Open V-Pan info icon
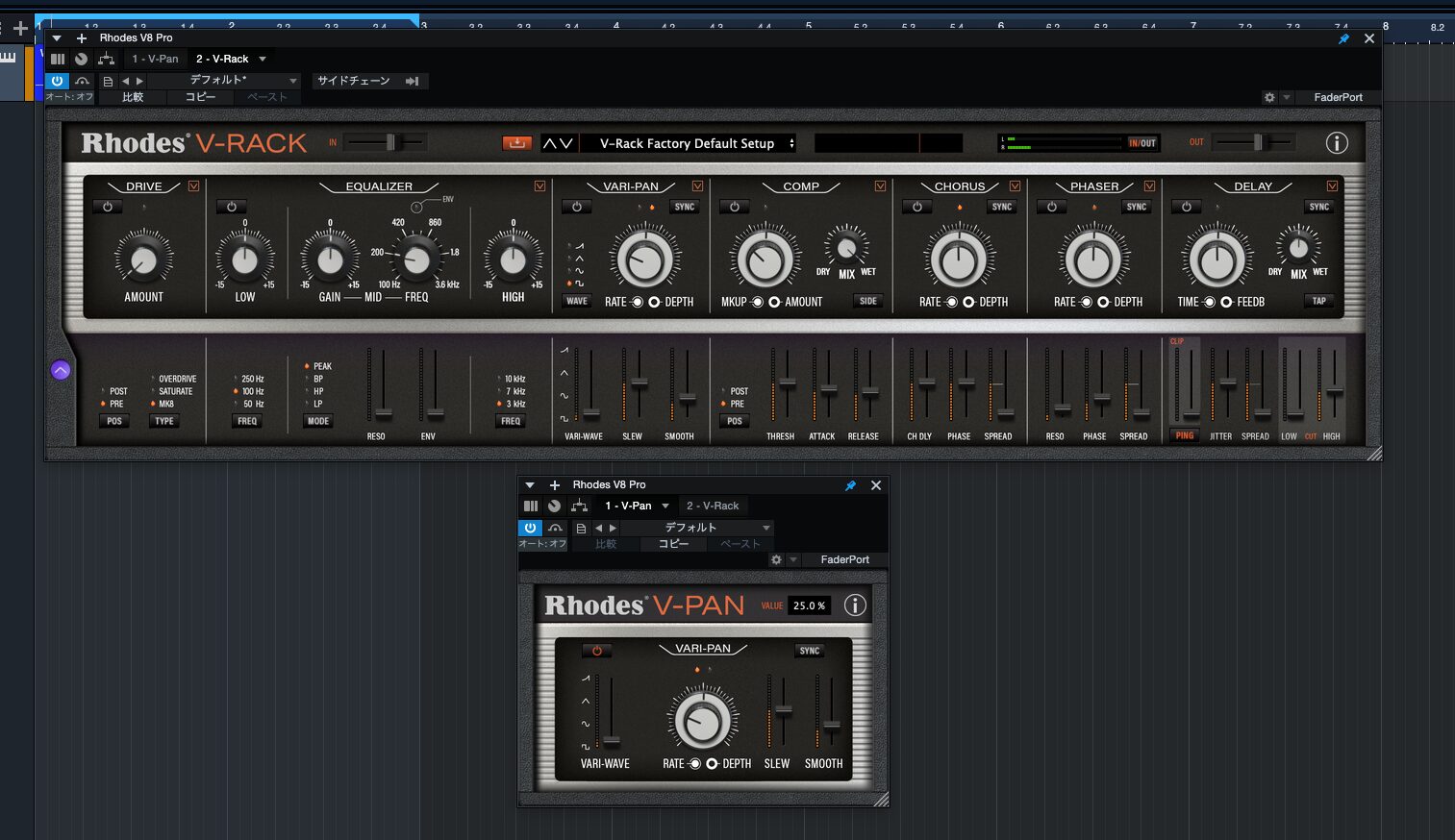The width and height of the screenshot is (1455, 840). click(855, 605)
